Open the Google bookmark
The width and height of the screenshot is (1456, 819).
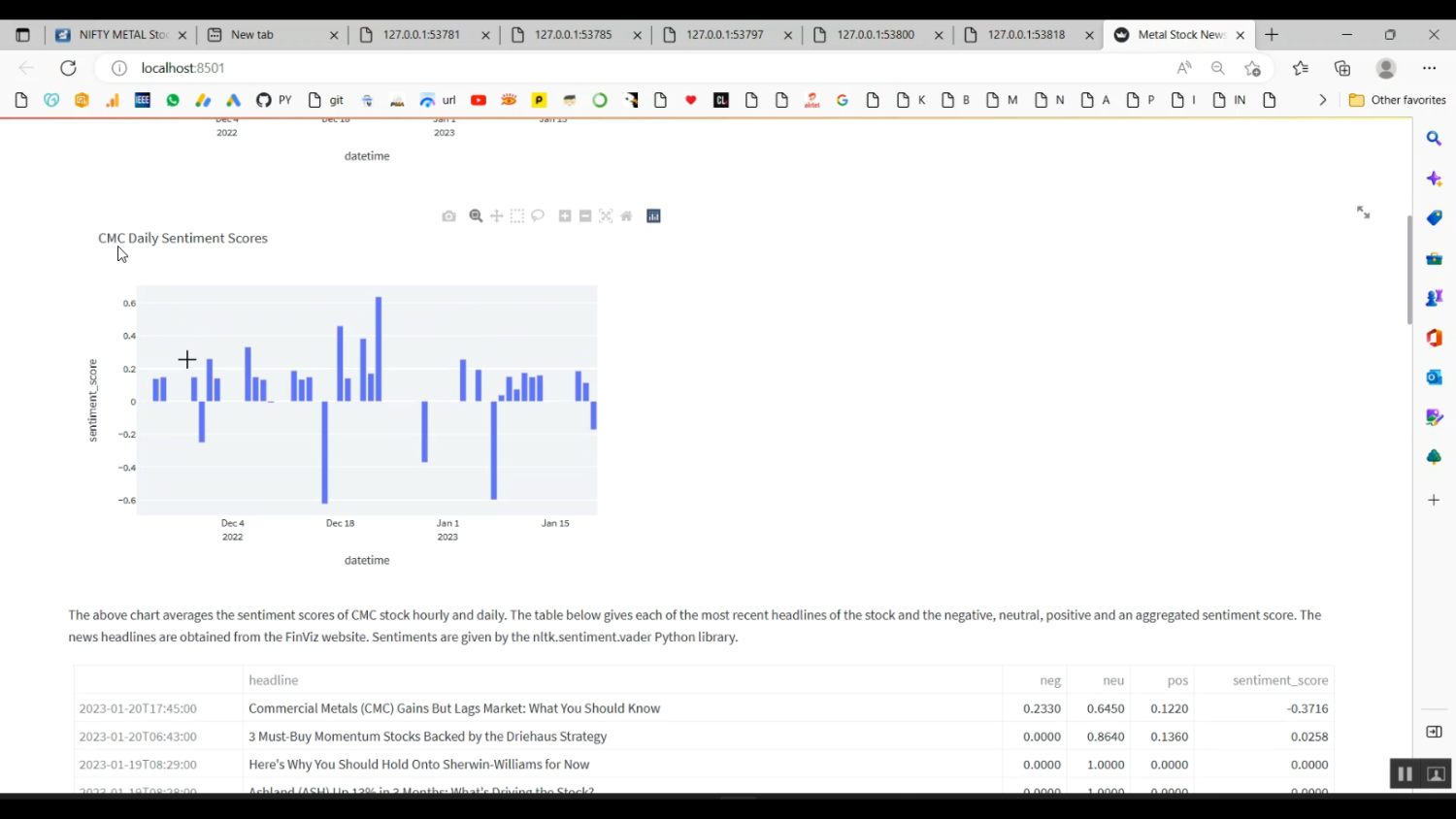coord(843,100)
